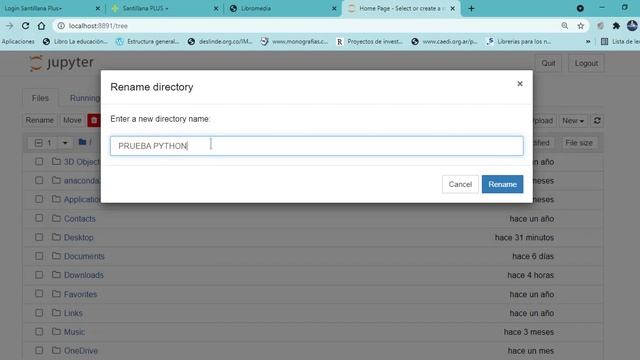Check the 3D Objects folder checkbox

click(39, 162)
